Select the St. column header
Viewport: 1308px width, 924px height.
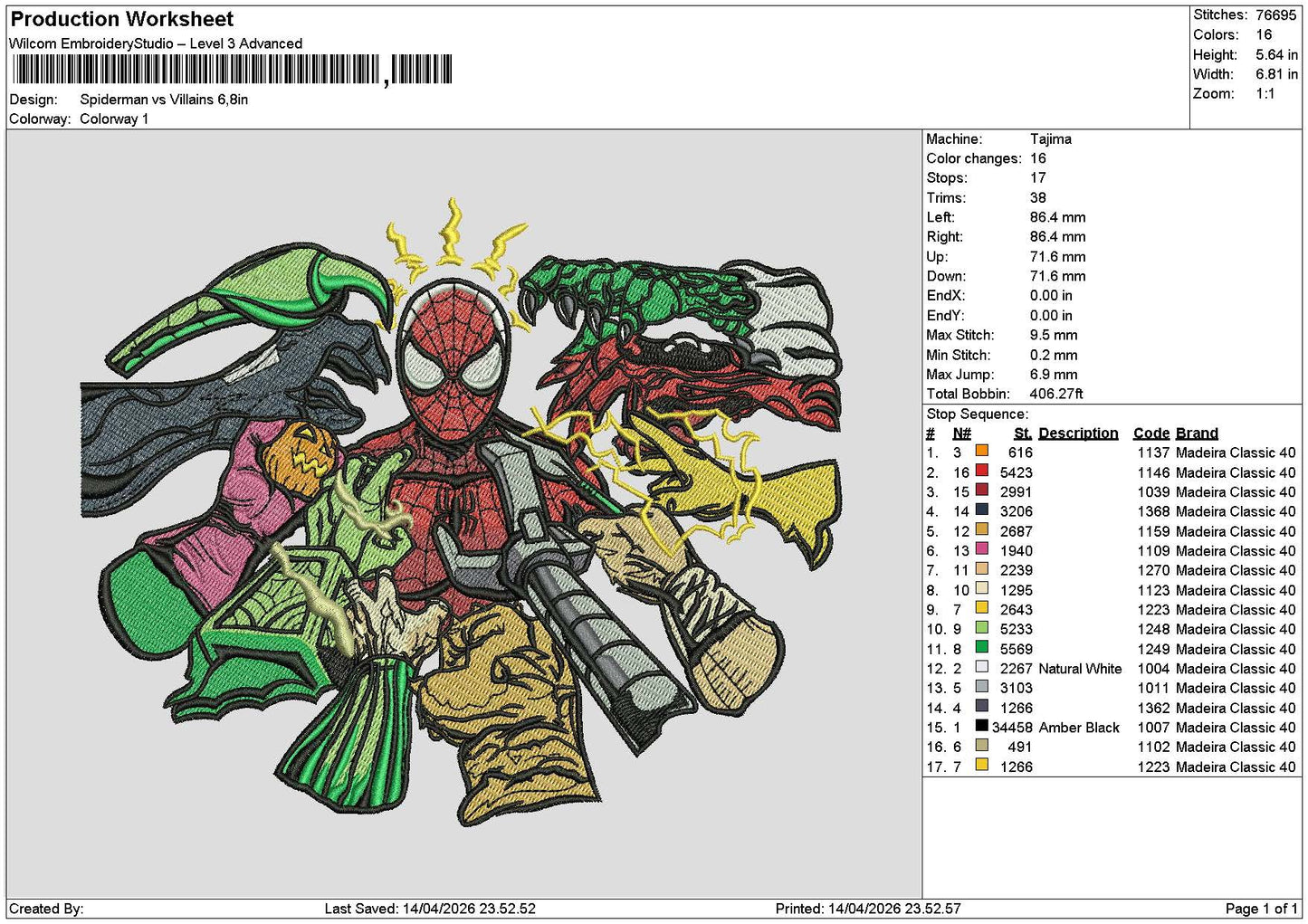point(1023,433)
